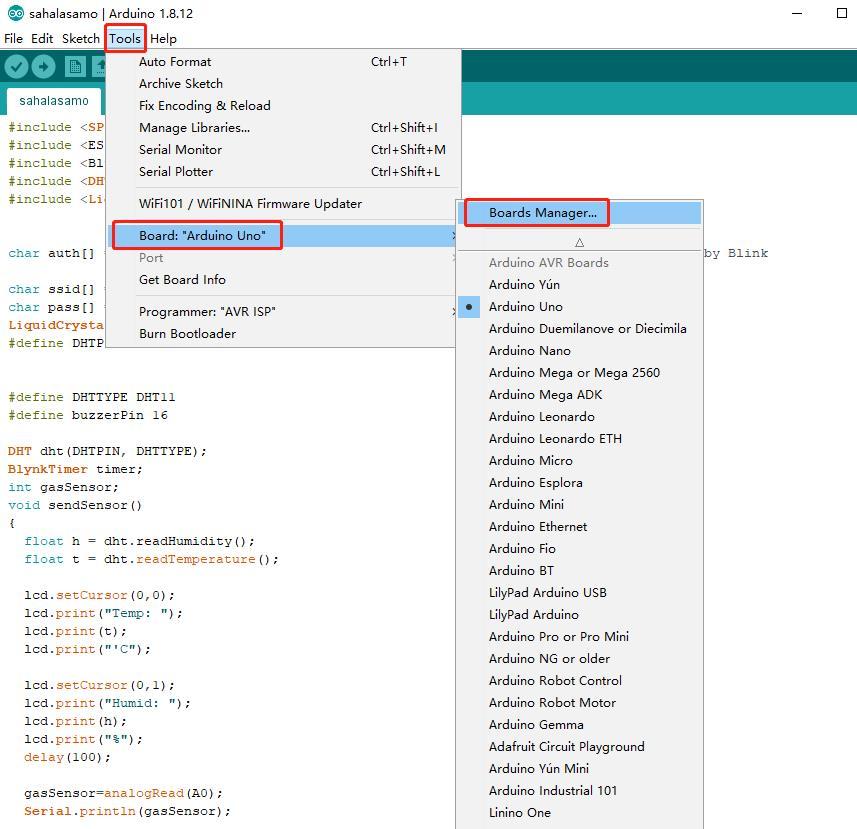Click the Verify checkmark toolbar icon
Image resolution: width=857 pixels, height=829 pixels.
[16, 67]
